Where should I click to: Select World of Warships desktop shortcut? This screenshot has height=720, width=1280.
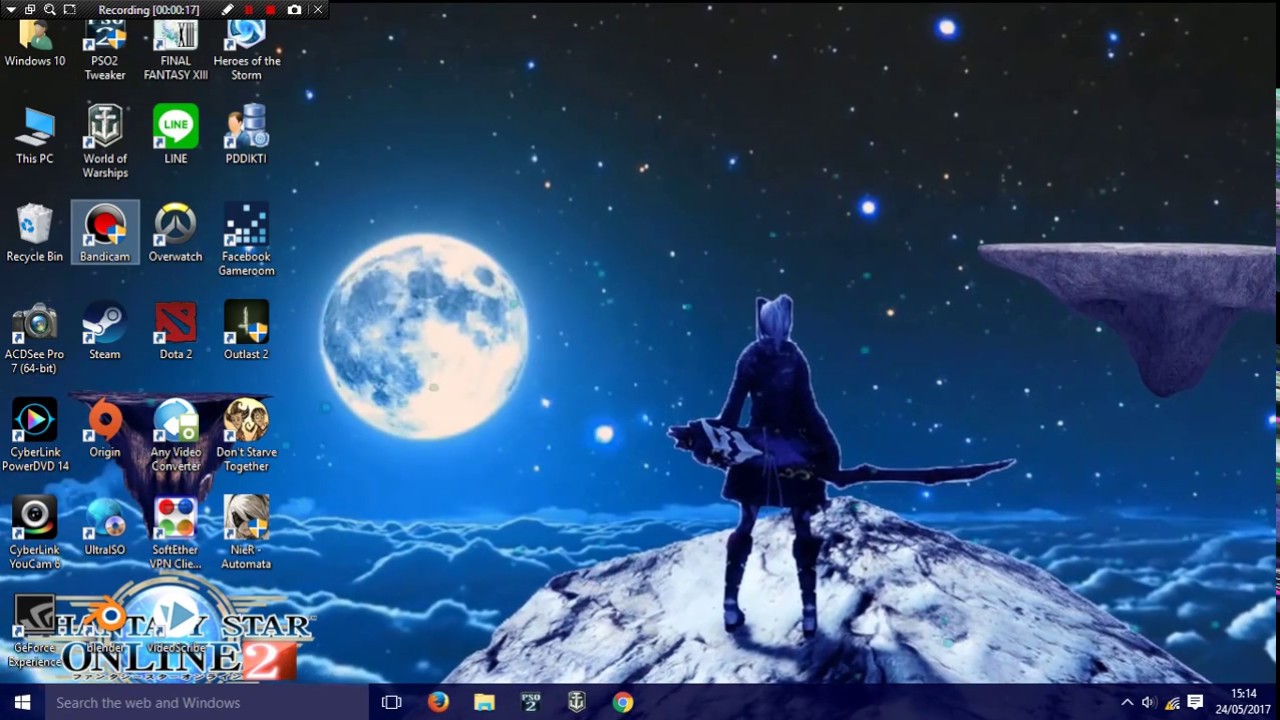click(x=105, y=142)
